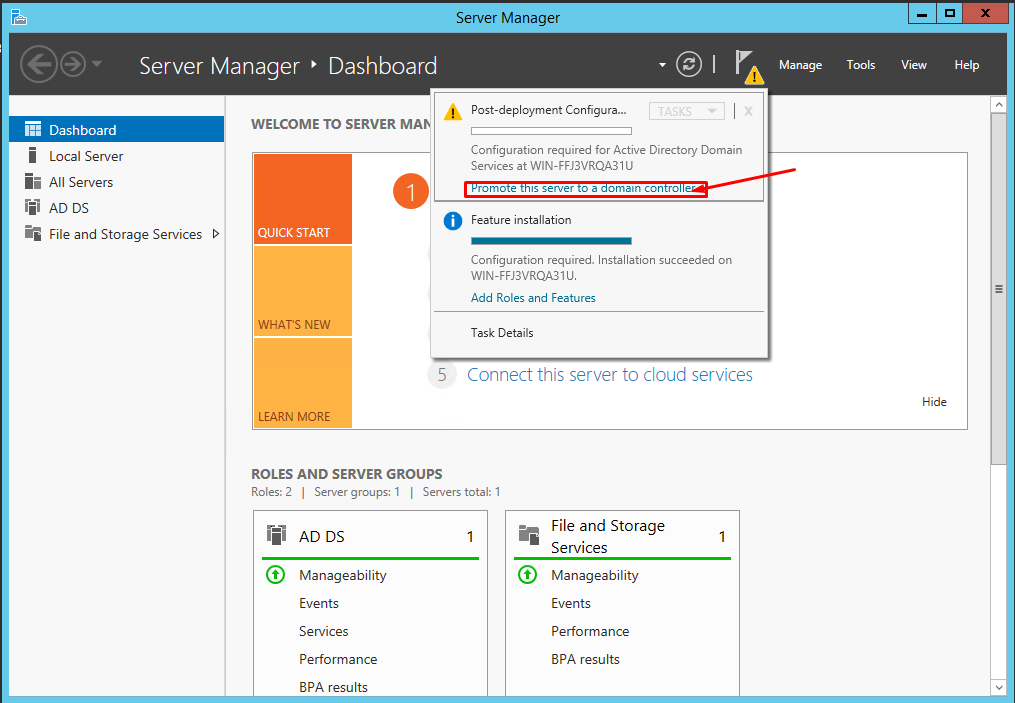
Task: Click the scrollbar down arrow
Action: click(999, 686)
